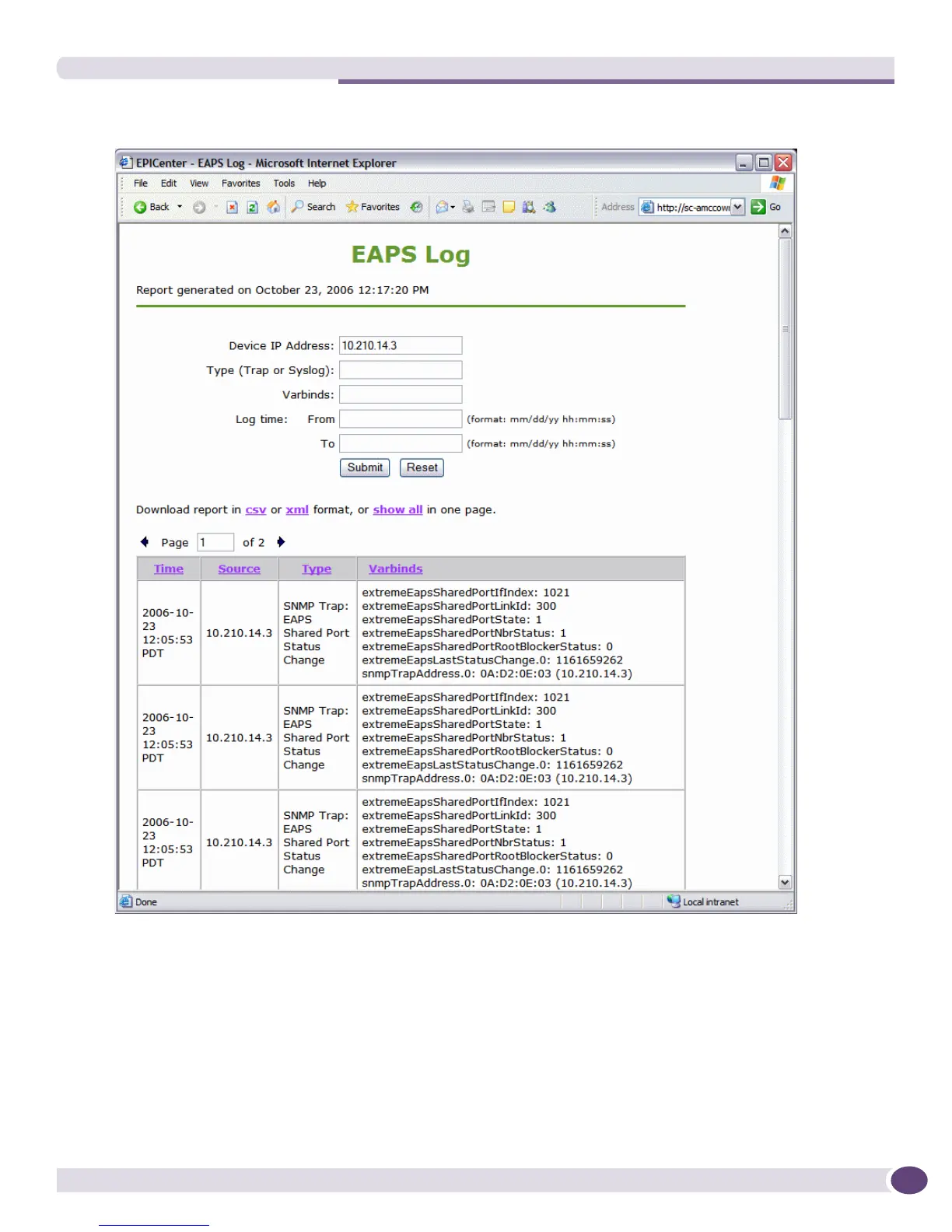
Task: Click the Reset button
Action: click(422, 467)
